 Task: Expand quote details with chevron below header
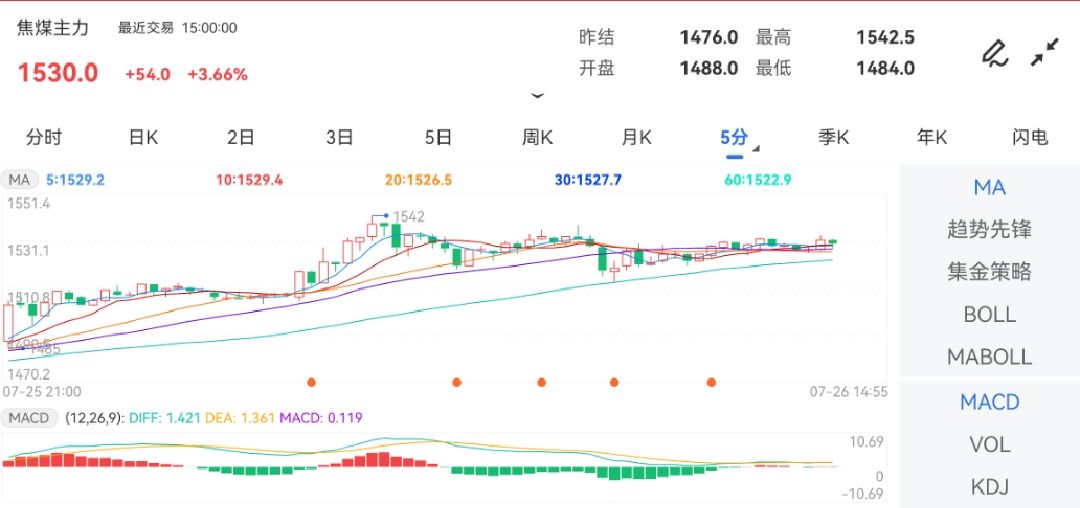(537, 96)
